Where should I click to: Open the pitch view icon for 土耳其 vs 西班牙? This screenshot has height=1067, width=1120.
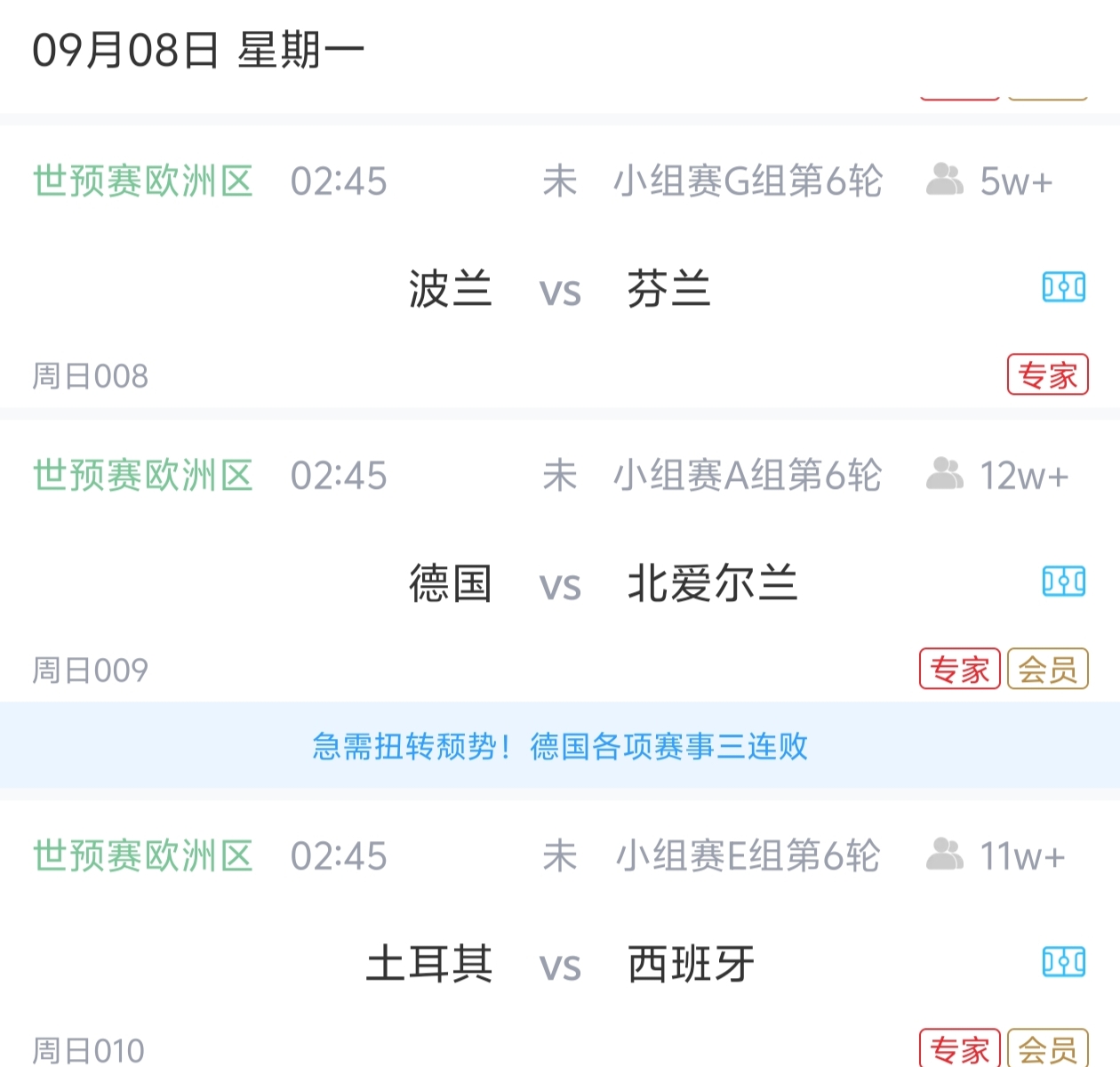point(1065,961)
